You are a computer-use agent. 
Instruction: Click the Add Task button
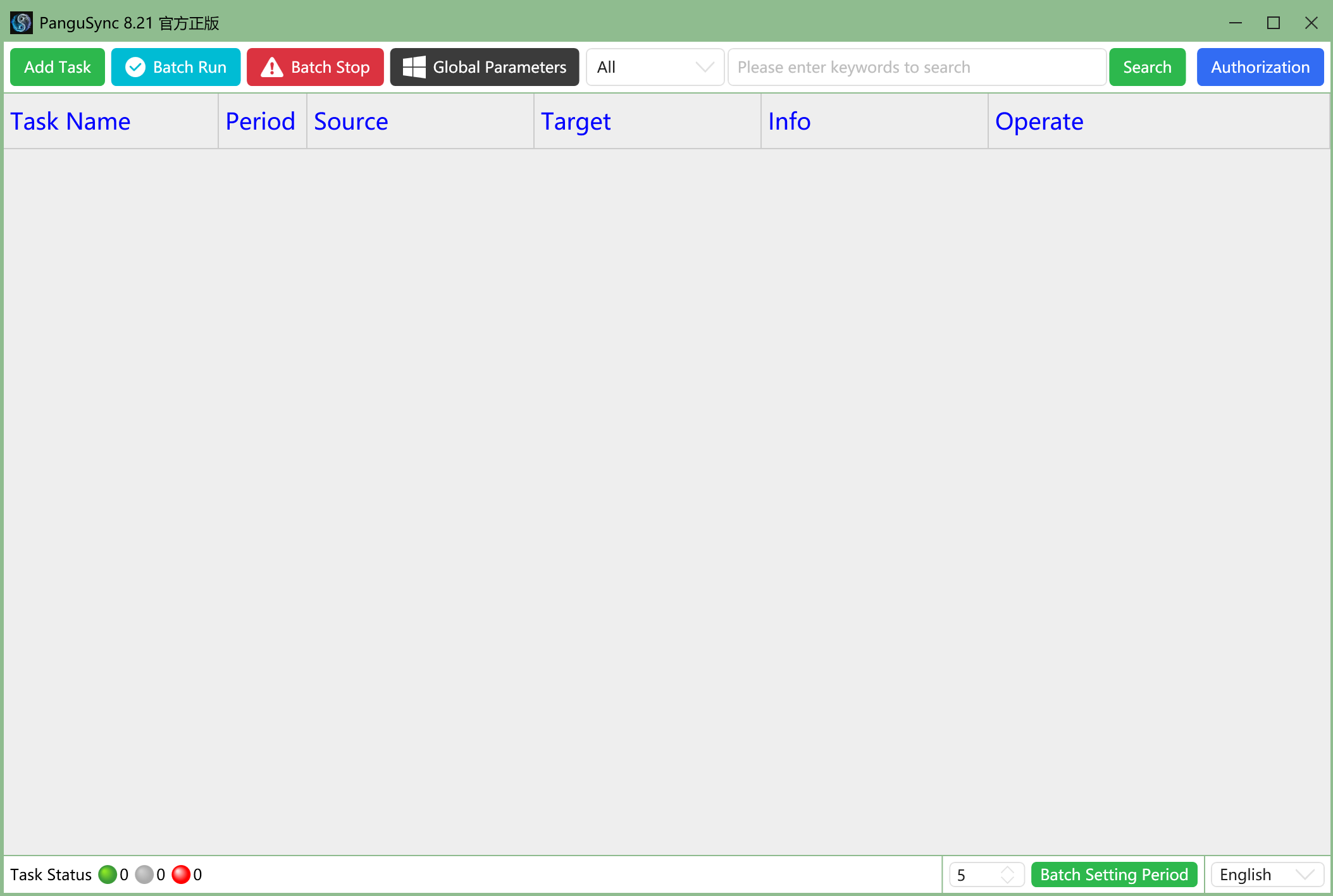pos(58,67)
